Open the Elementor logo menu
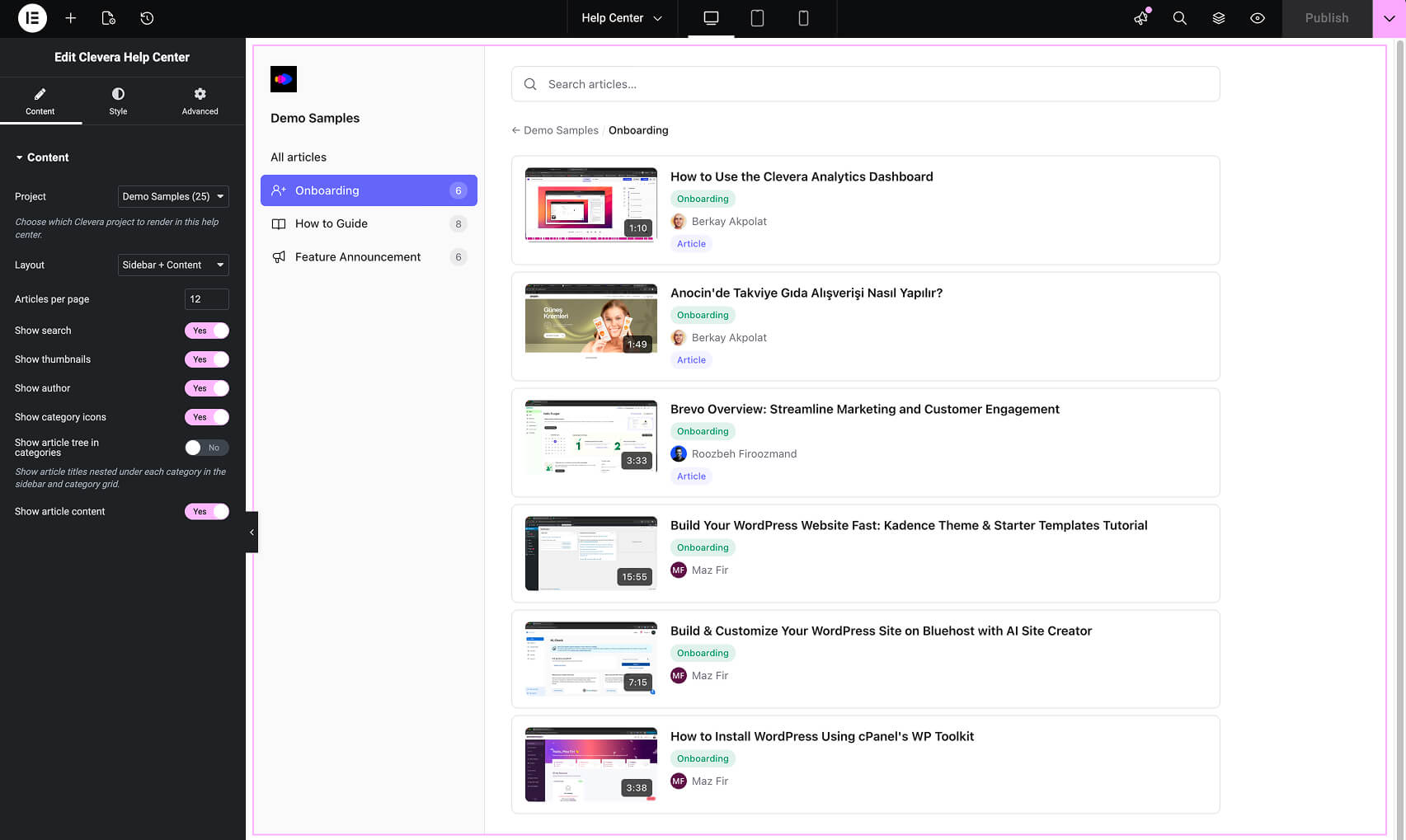The image size is (1406, 840). tap(31, 18)
